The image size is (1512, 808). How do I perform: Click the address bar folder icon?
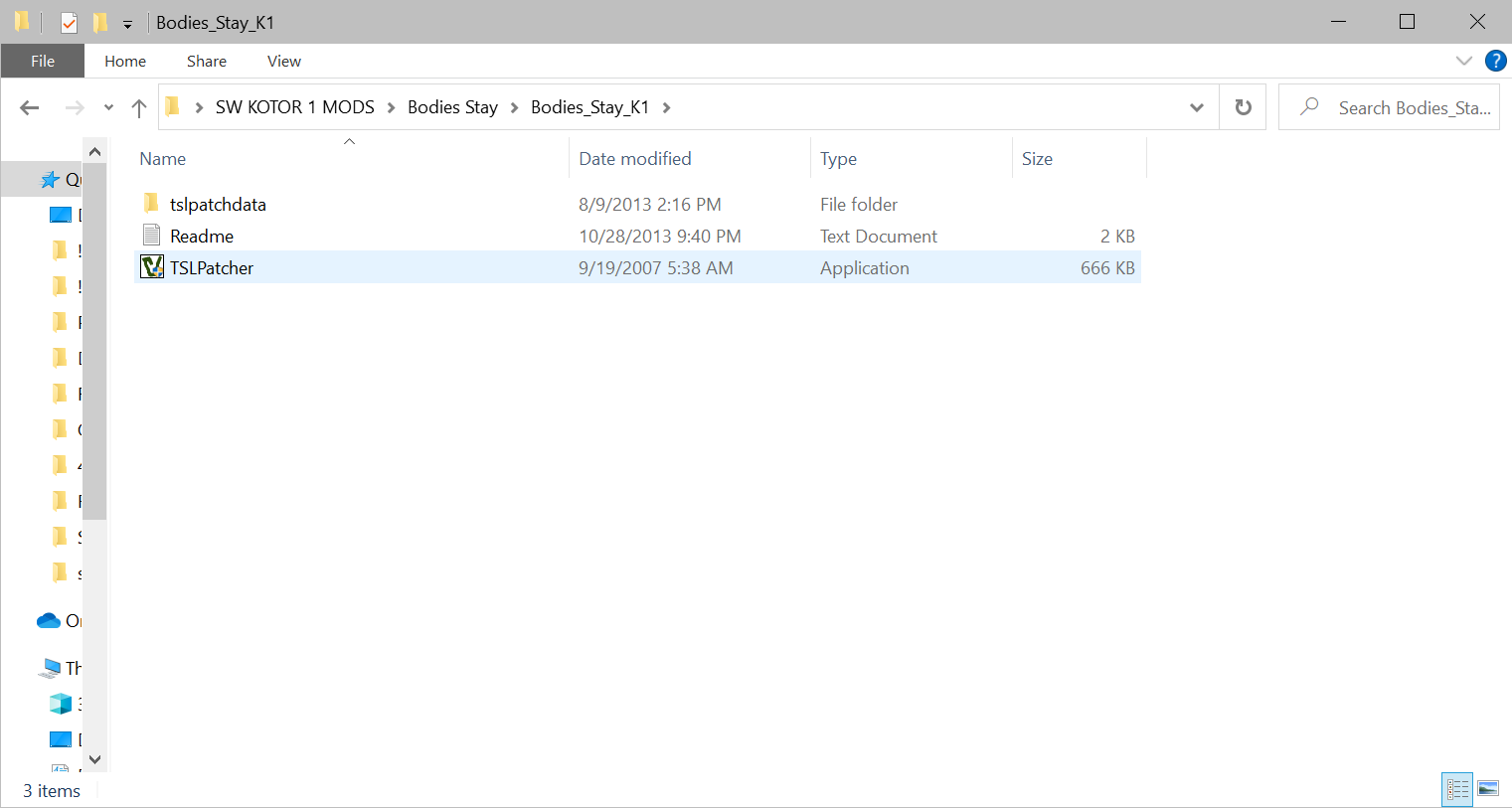[173, 106]
